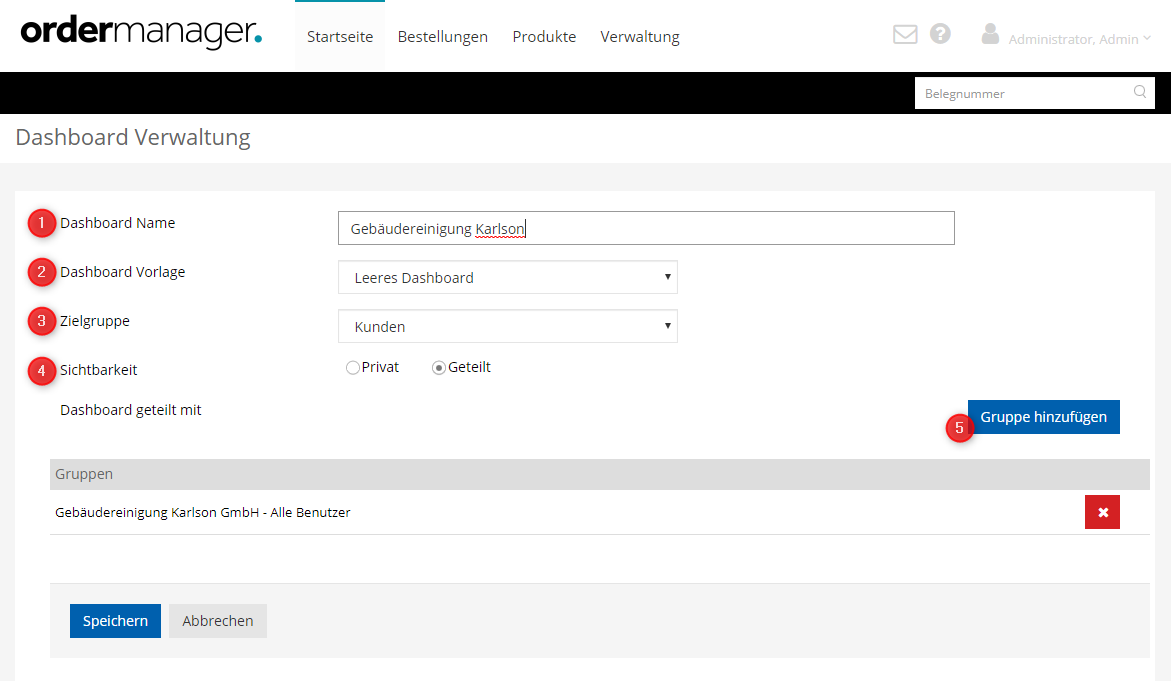Open the Dashboard Vorlage dropdown
This screenshot has width=1171, height=681.
[508, 278]
